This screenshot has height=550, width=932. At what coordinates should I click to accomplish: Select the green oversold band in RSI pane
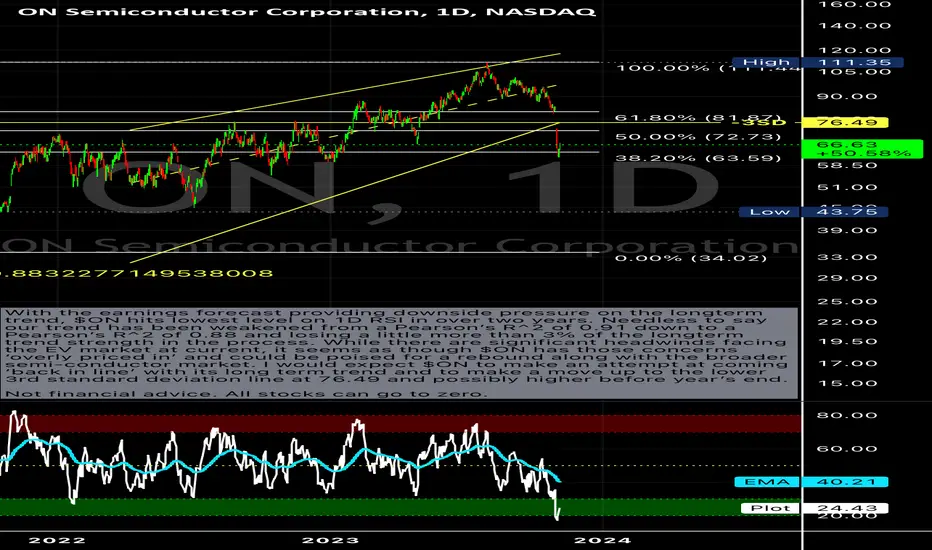pyautogui.click(x=399, y=507)
